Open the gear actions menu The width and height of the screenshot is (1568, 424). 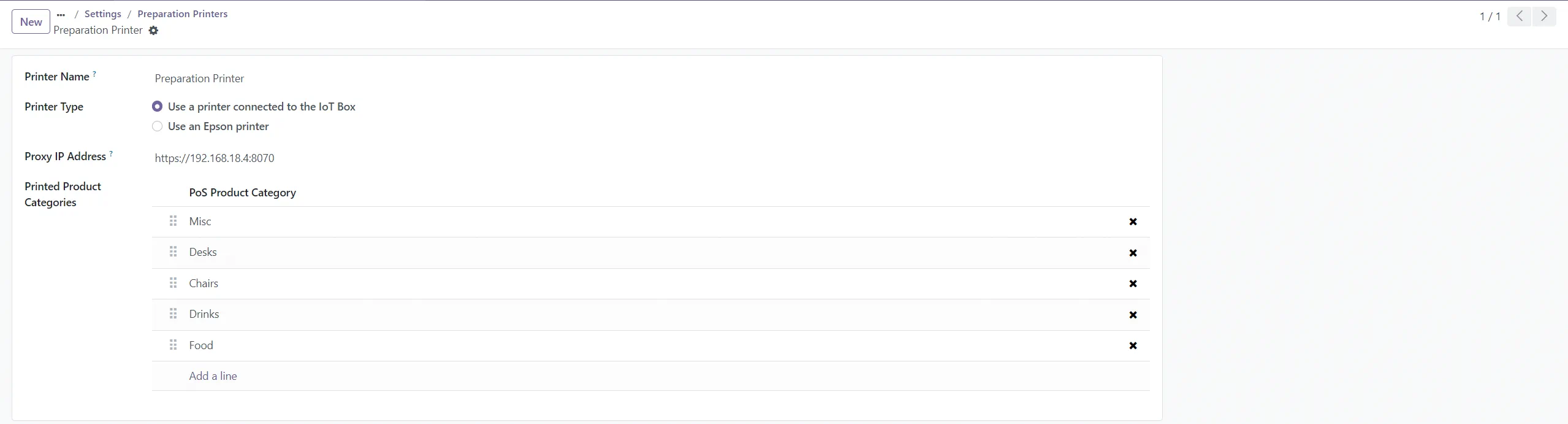point(153,31)
